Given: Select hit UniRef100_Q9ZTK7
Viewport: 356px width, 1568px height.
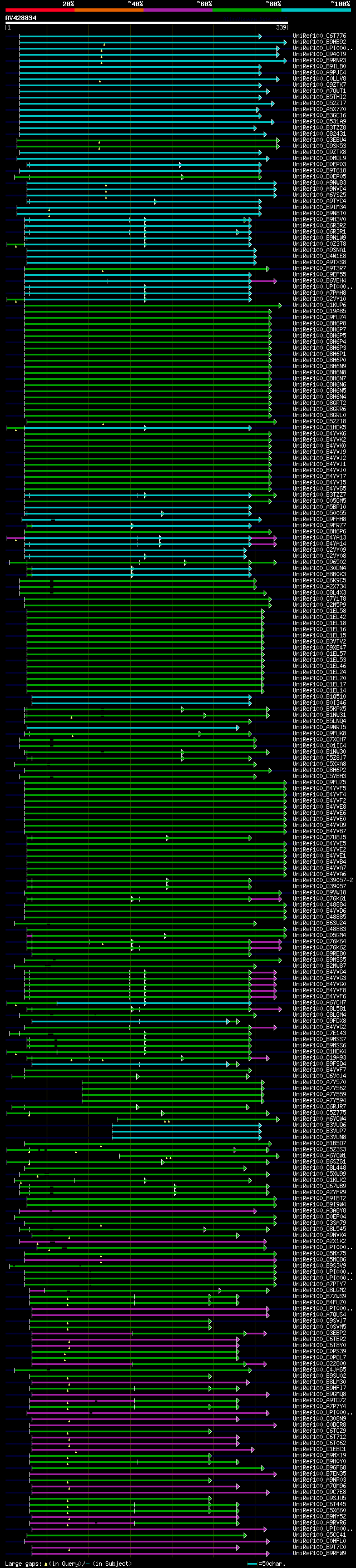Looking at the screenshot, I should tap(319, 85).
